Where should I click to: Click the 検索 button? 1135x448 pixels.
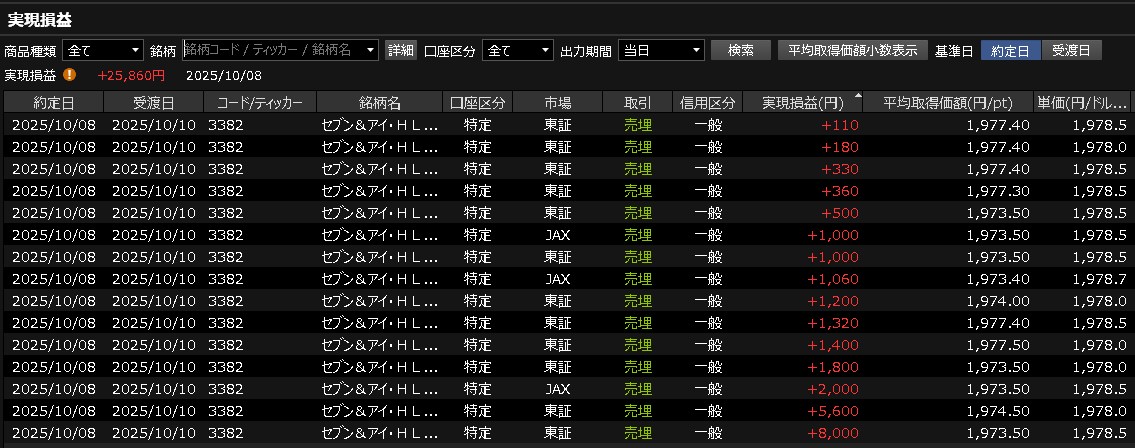pyautogui.click(x=740, y=49)
